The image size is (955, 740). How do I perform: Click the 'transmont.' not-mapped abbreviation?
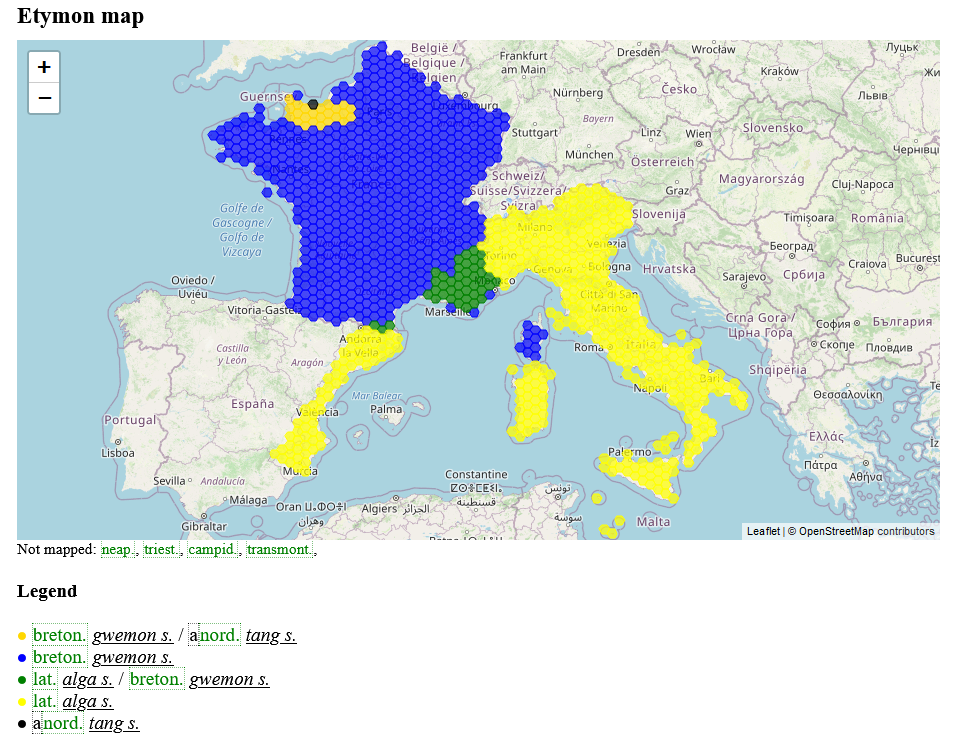(279, 549)
